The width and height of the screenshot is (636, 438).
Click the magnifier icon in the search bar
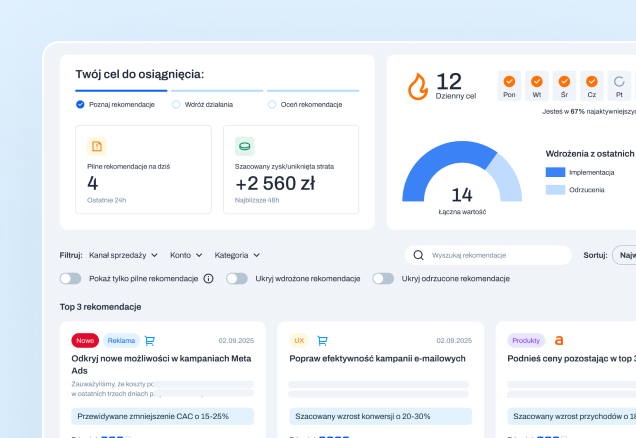pos(418,255)
